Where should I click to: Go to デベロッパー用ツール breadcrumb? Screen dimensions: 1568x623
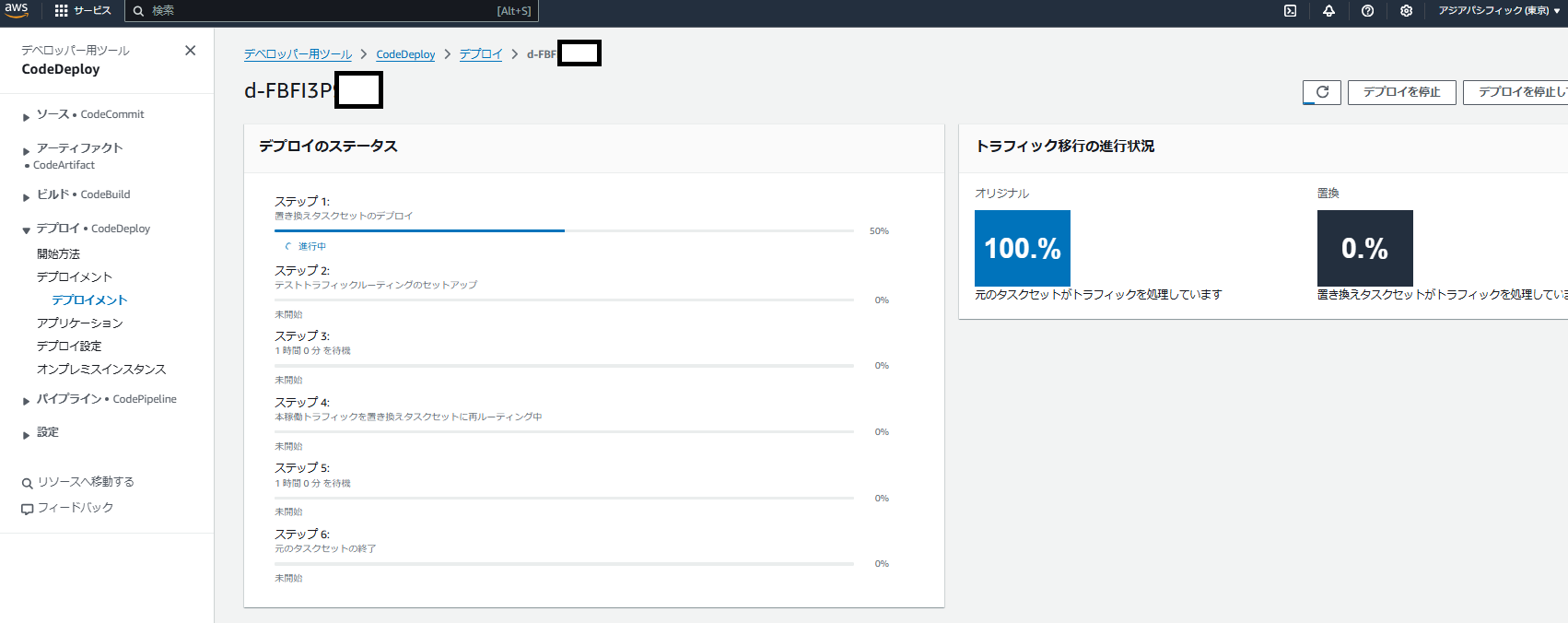click(x=298, y=54)
